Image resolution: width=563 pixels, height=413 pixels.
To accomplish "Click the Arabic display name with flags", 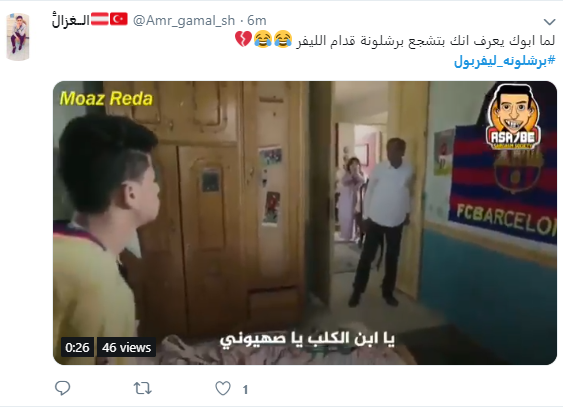I will click(x=90, y=20).
